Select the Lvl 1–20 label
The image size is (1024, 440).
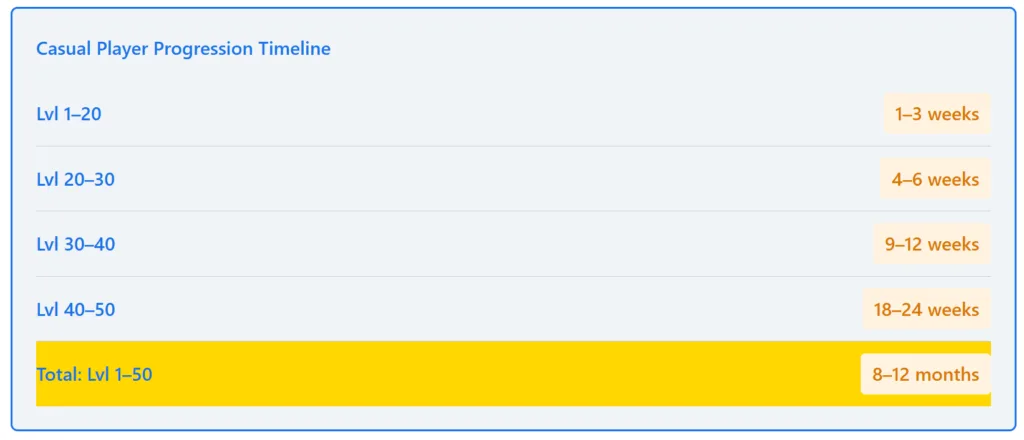[69, 114]
